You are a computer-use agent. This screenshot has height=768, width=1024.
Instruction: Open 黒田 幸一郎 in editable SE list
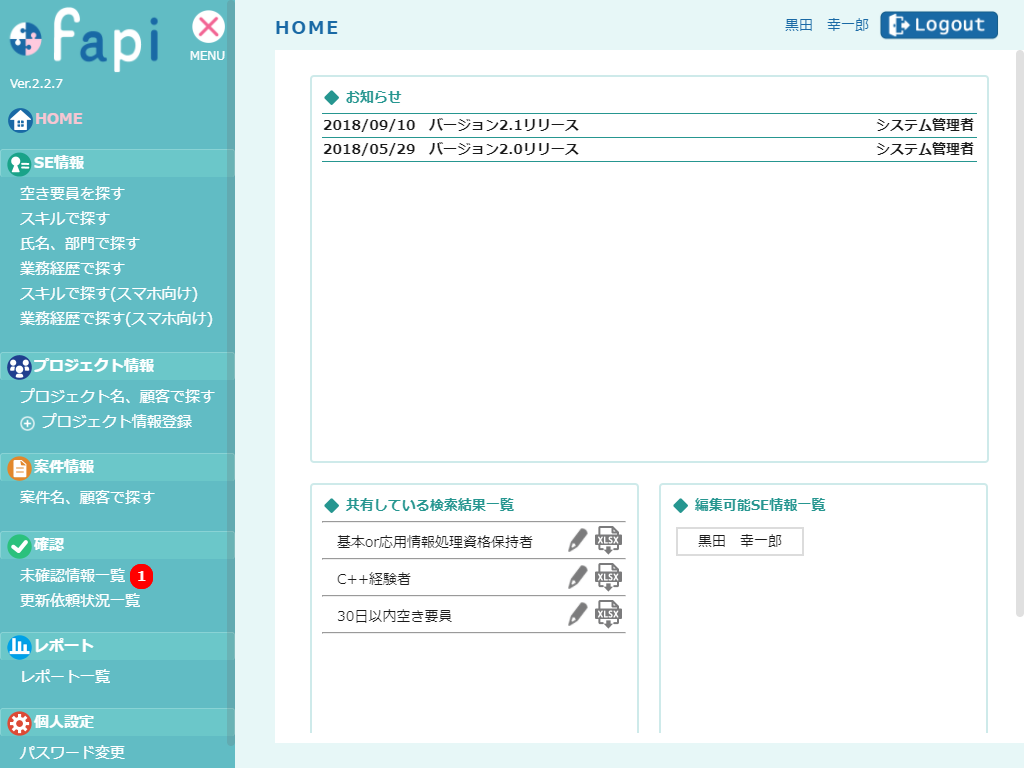click(x=739, y=541)
